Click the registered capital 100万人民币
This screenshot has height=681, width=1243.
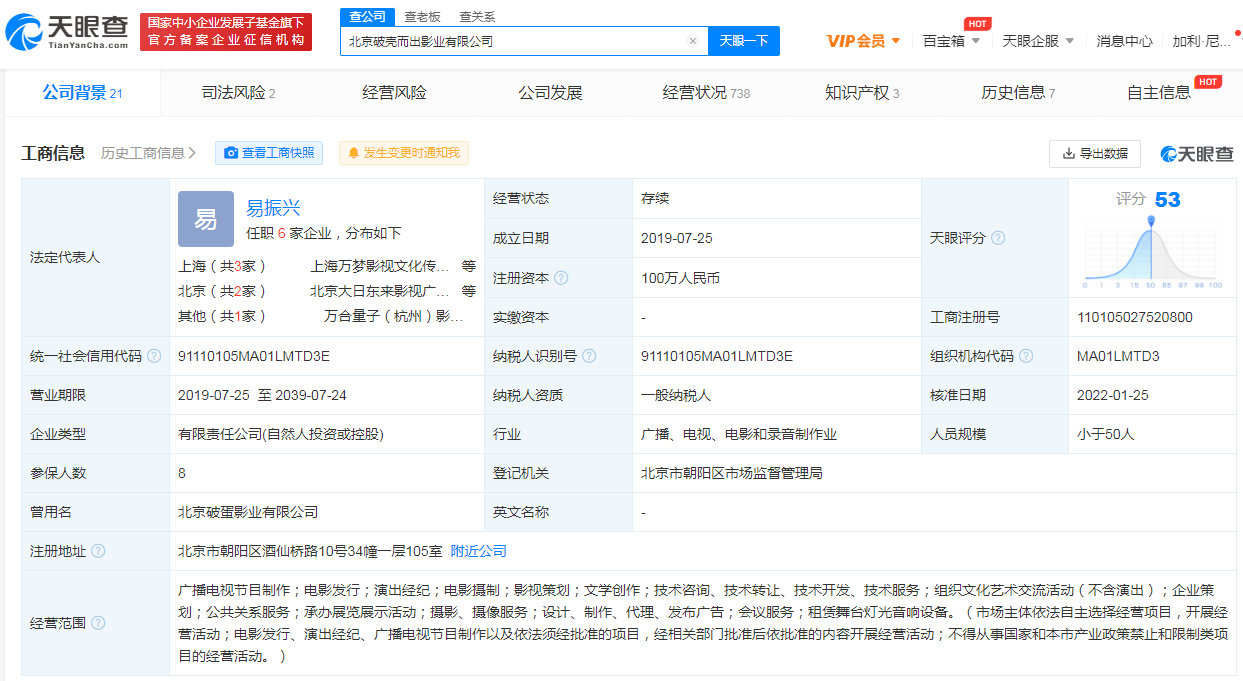click(x=680, y=278)
